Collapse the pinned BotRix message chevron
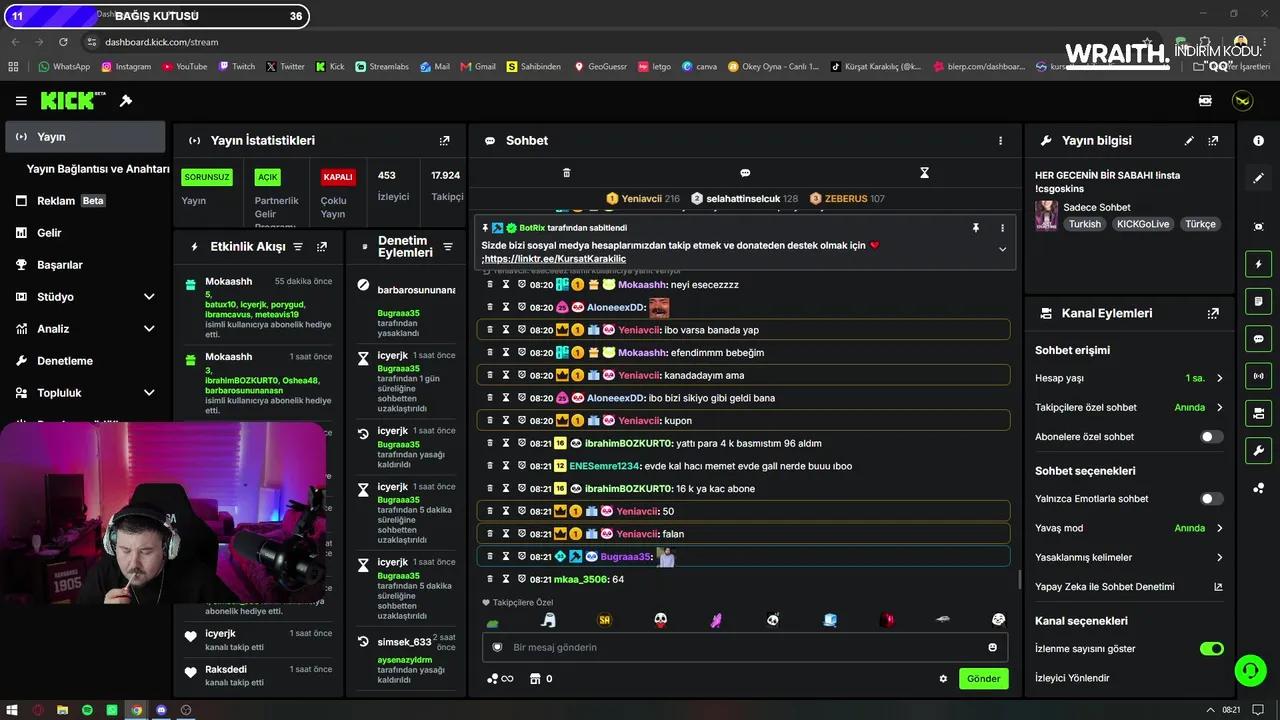Screen dimensions: 1280x720 coord(1002,249)
